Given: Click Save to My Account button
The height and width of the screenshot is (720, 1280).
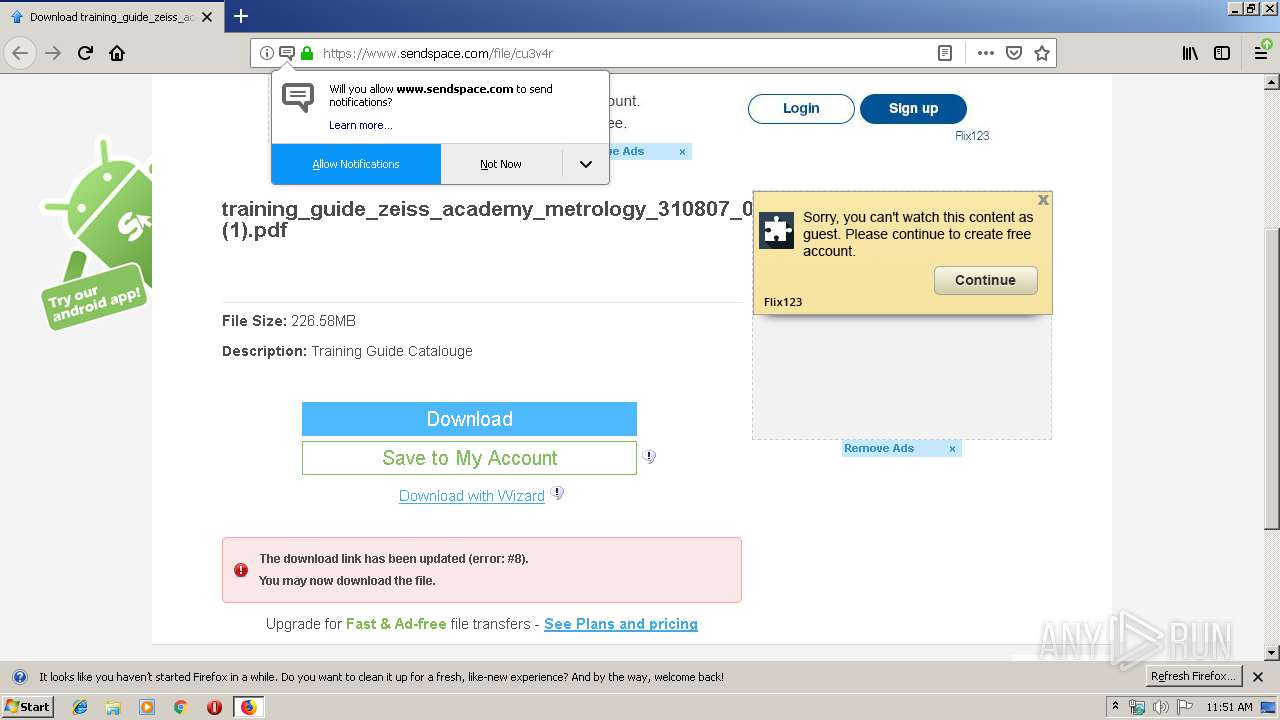Looking at the screenshot, I should 469,458.
